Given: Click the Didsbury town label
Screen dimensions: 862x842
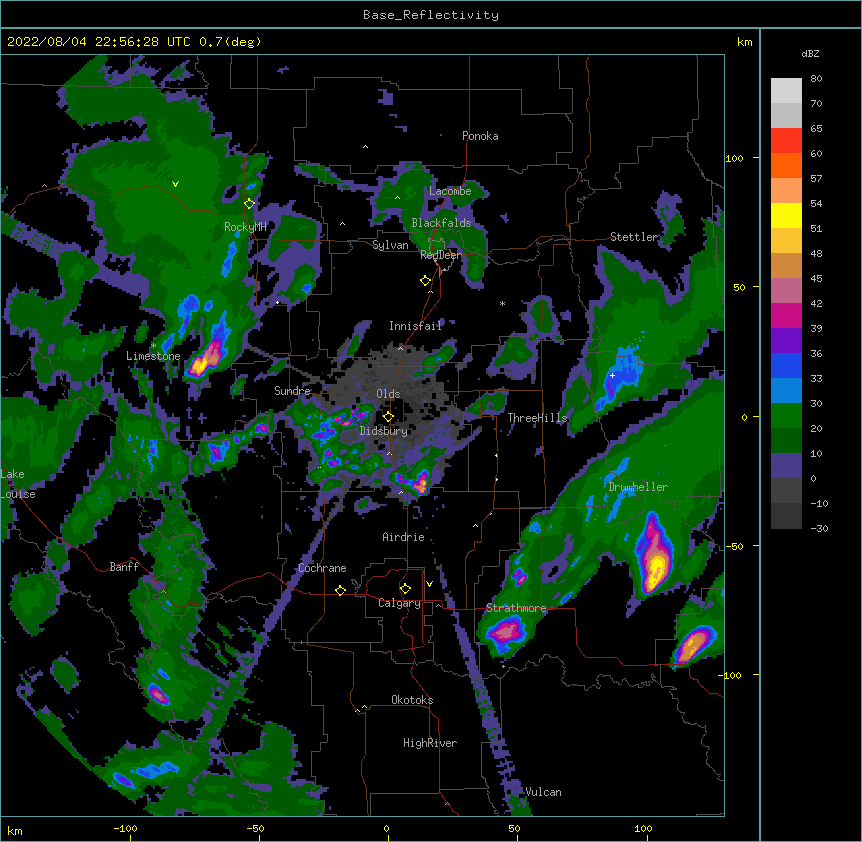Looking at the screenshot, I should [x=383, y=431].
